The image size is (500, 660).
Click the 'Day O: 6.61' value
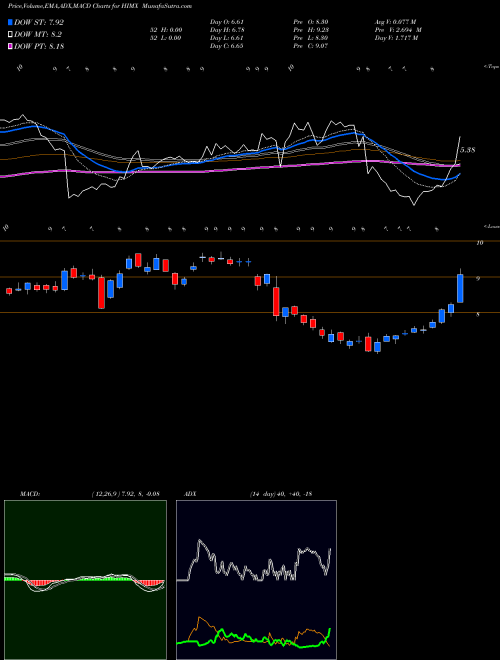point(227,22)
